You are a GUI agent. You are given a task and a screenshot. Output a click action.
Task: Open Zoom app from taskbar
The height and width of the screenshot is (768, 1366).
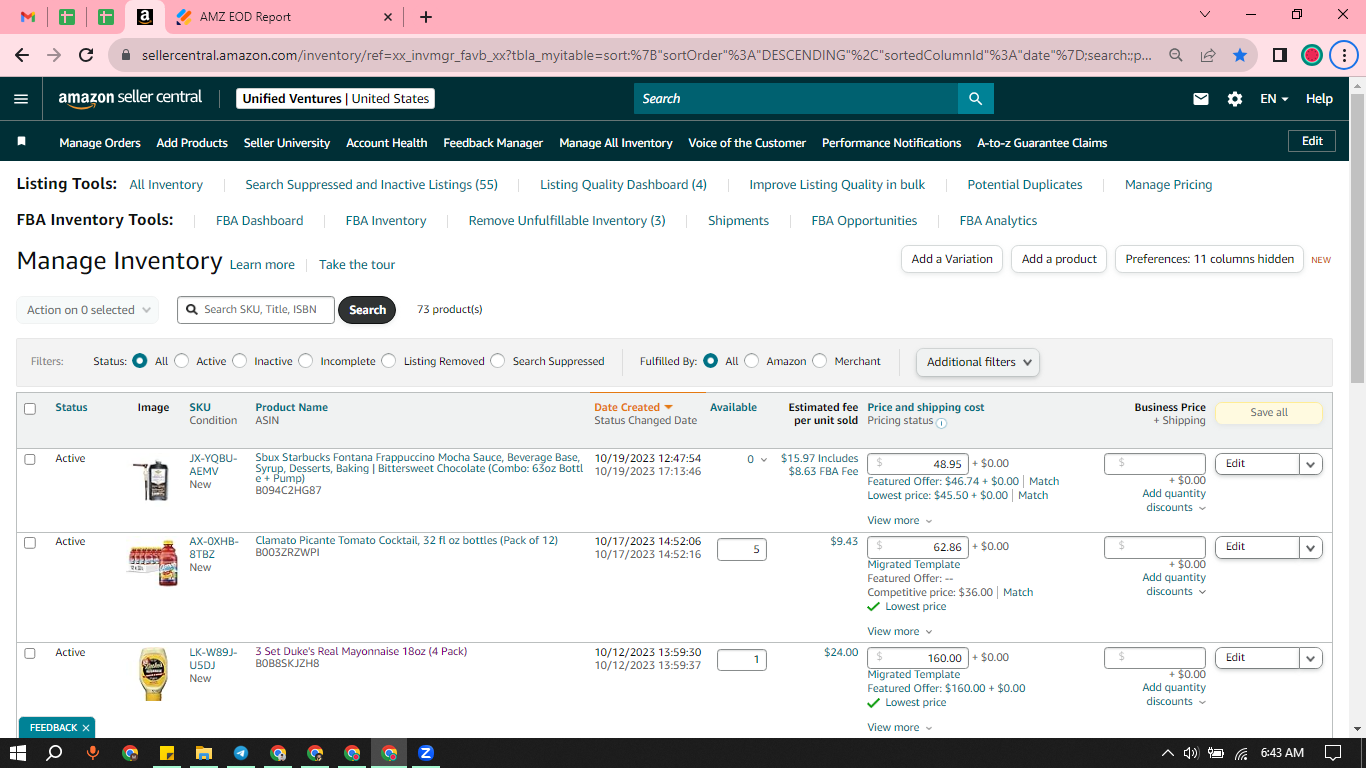coord(426,753)
